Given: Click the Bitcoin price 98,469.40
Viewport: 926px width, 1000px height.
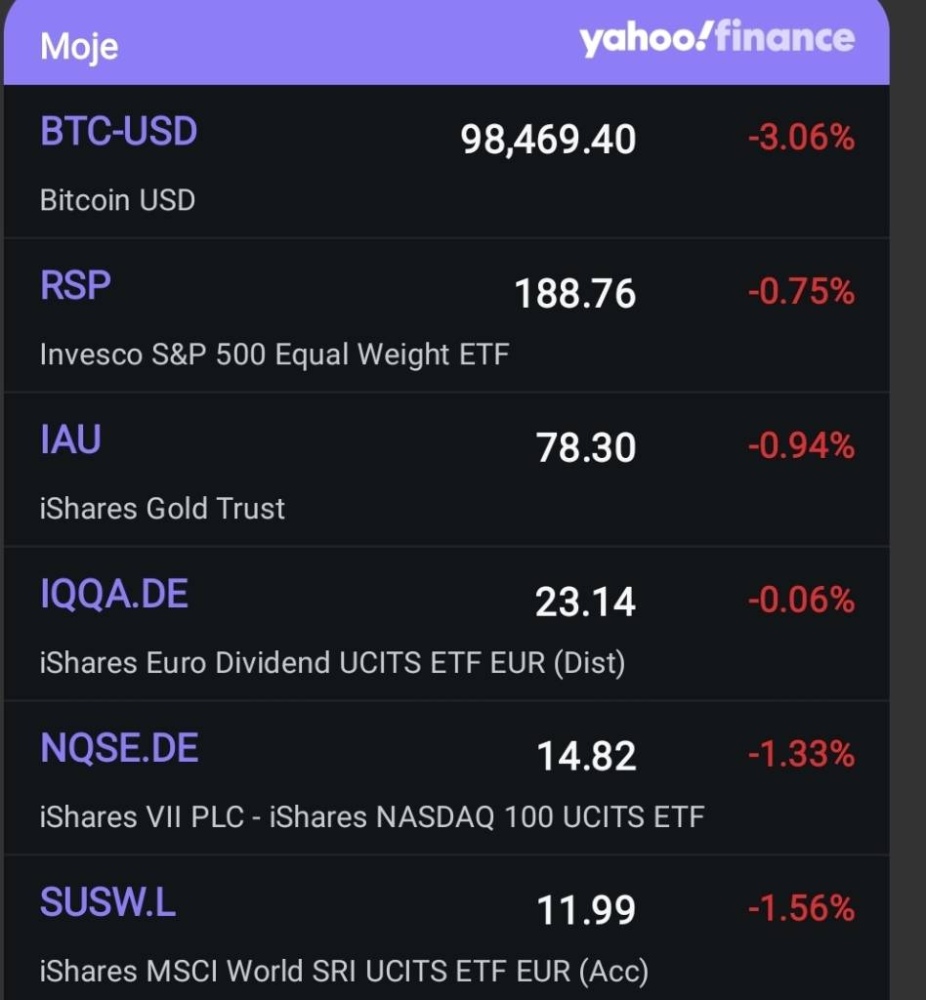Looking at the screenshot, I should [548, 139].
